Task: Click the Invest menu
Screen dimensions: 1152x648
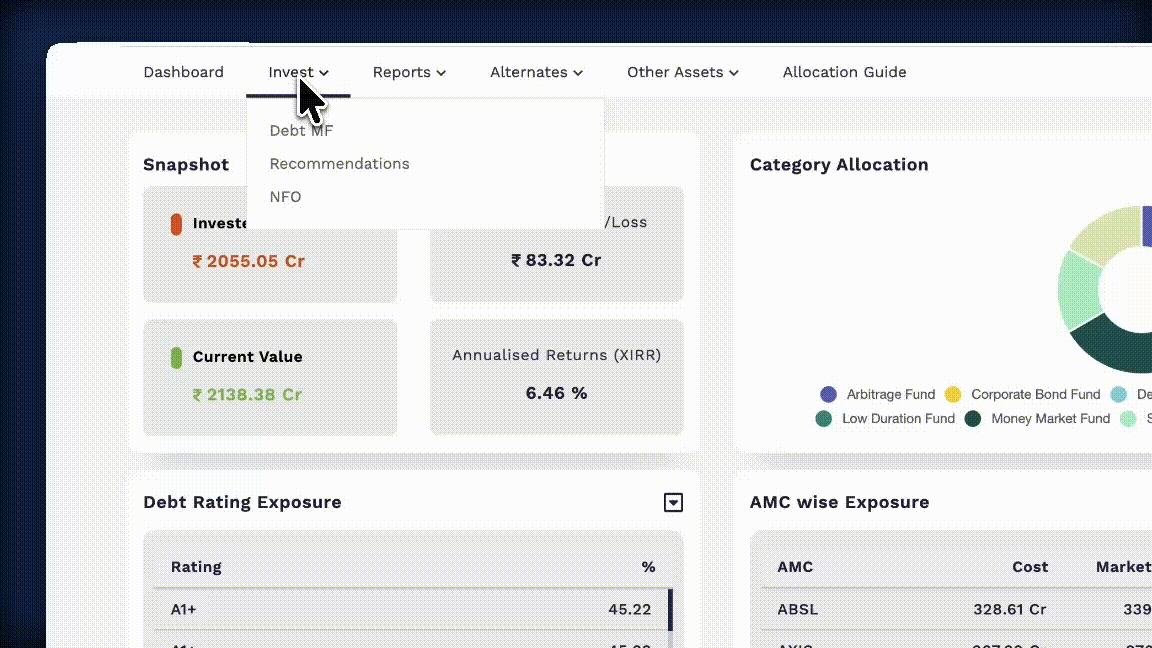Action: pos(298,72)
